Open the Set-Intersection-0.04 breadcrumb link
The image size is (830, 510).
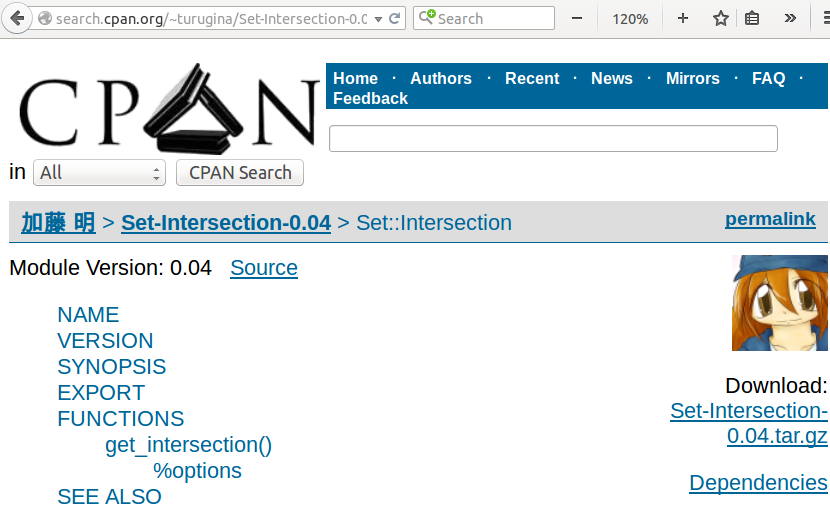point(226,223)
